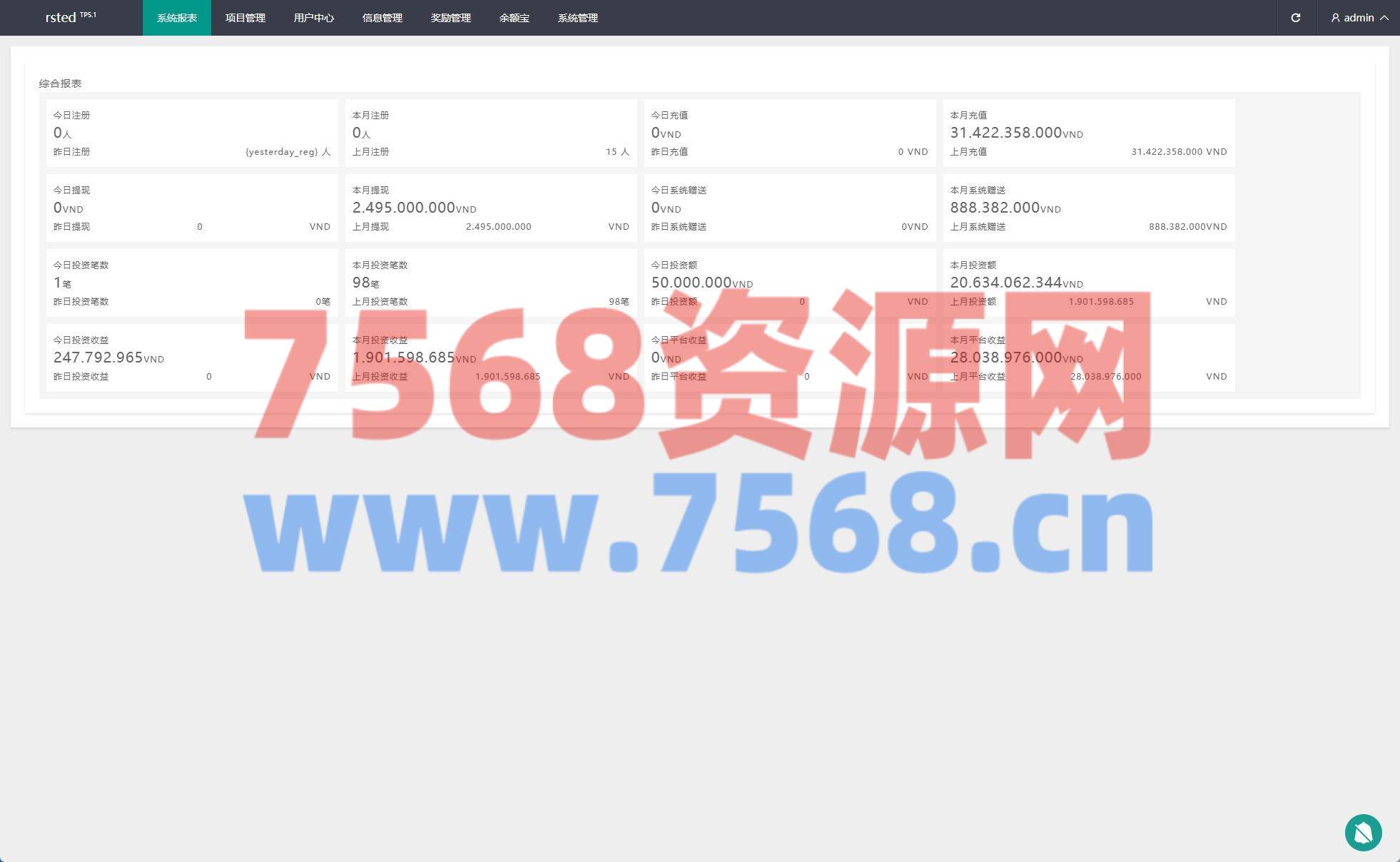Screen dimensions: 1400x862
Task: Select the 今日投资笔数 card
Action: point(192,283)
